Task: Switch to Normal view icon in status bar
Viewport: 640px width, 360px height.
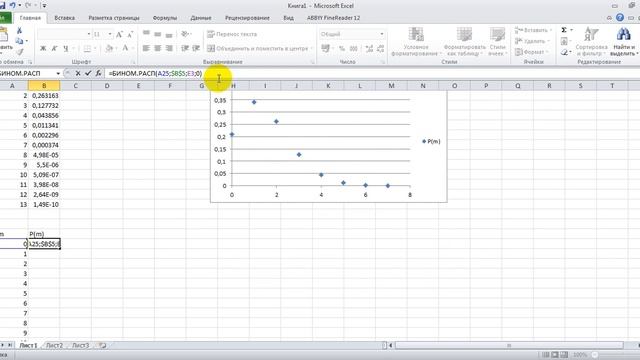Action: (546, 355)
